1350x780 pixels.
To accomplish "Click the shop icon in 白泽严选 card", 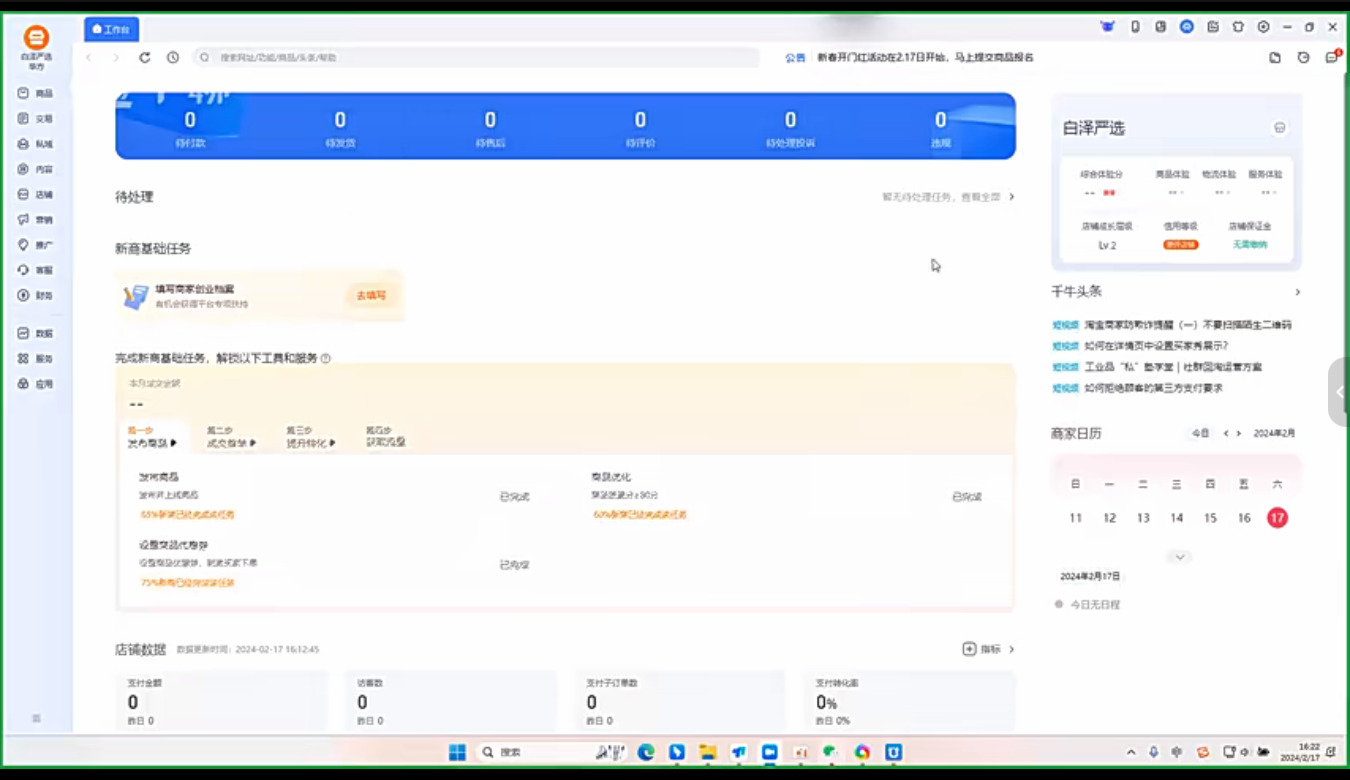I will click(1279, 128).
